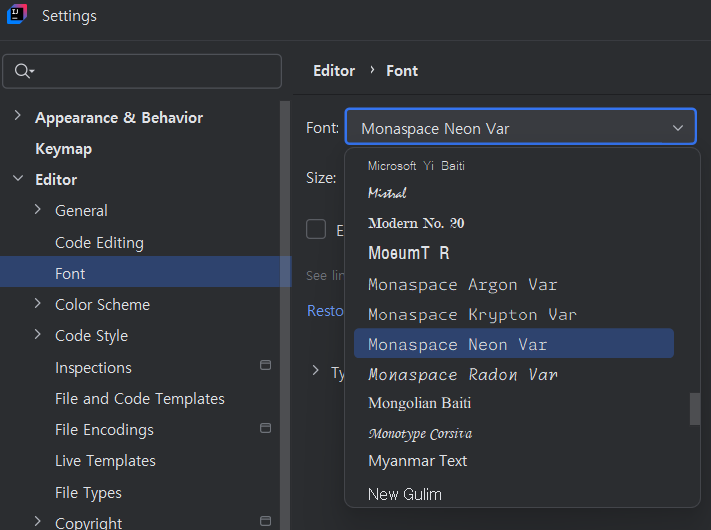Screen dimensions: 711x530
Task: Click the search magnifier icon in settings
Action: (x=22, y=71)
